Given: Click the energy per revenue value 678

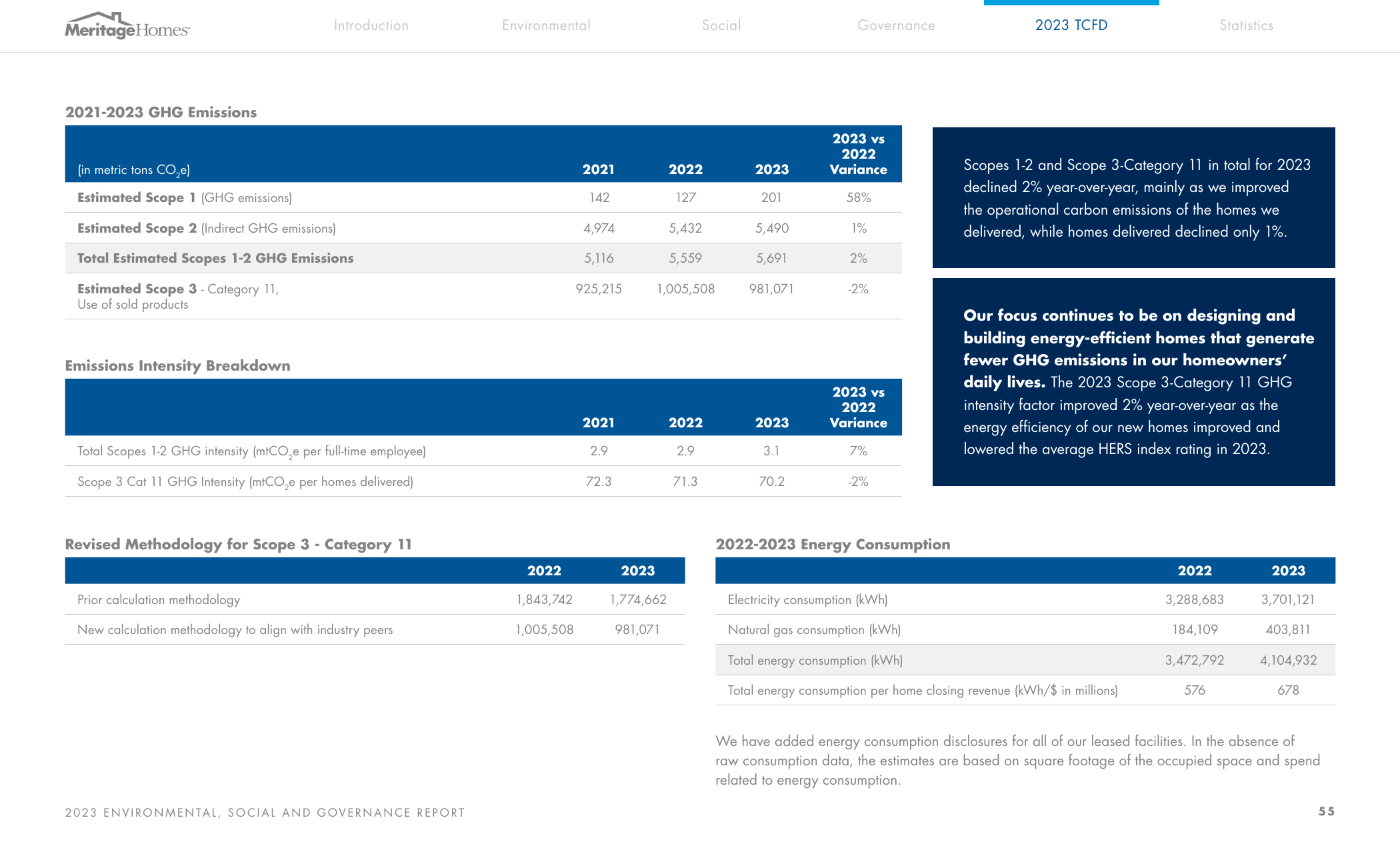Looking at the screenshot, I should click(1288, 690).
